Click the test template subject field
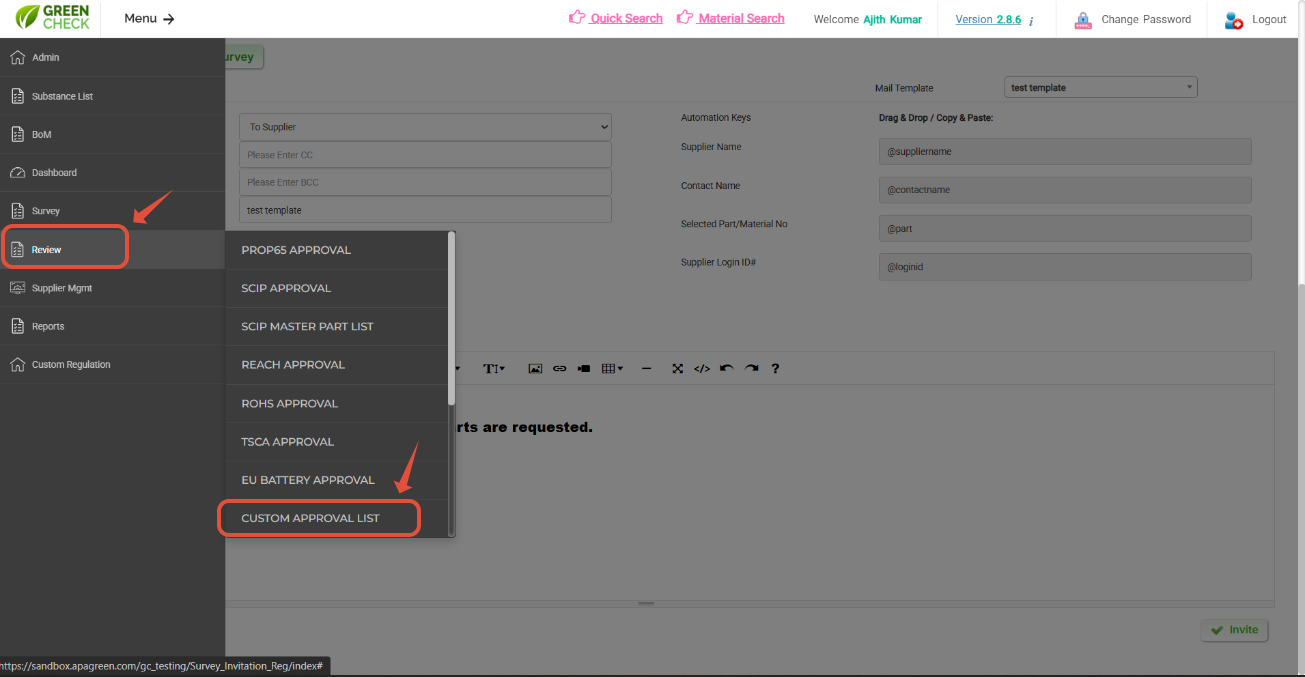This screenshot has height=677, width=1305. [425, 210]
